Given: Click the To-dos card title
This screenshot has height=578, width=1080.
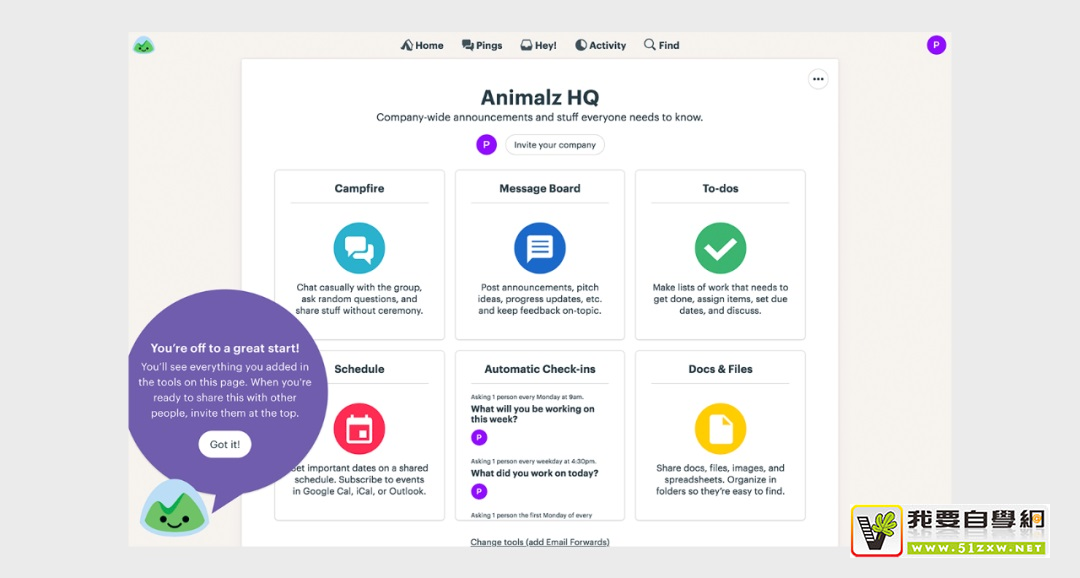Looking at the screenshot, I should pyautogui.click(x=720, y=188).
